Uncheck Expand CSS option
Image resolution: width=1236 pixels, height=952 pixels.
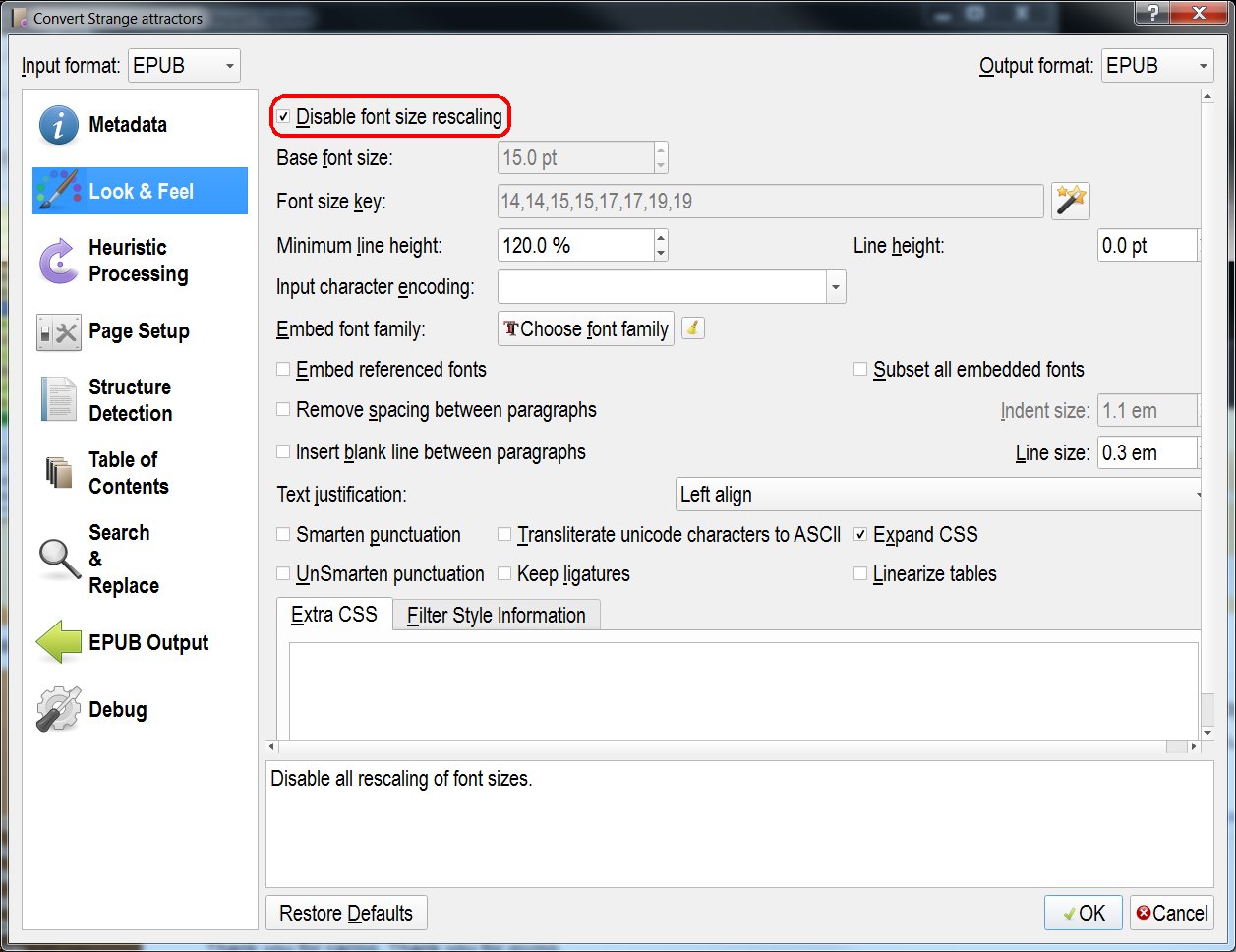[x=860, y=535]
